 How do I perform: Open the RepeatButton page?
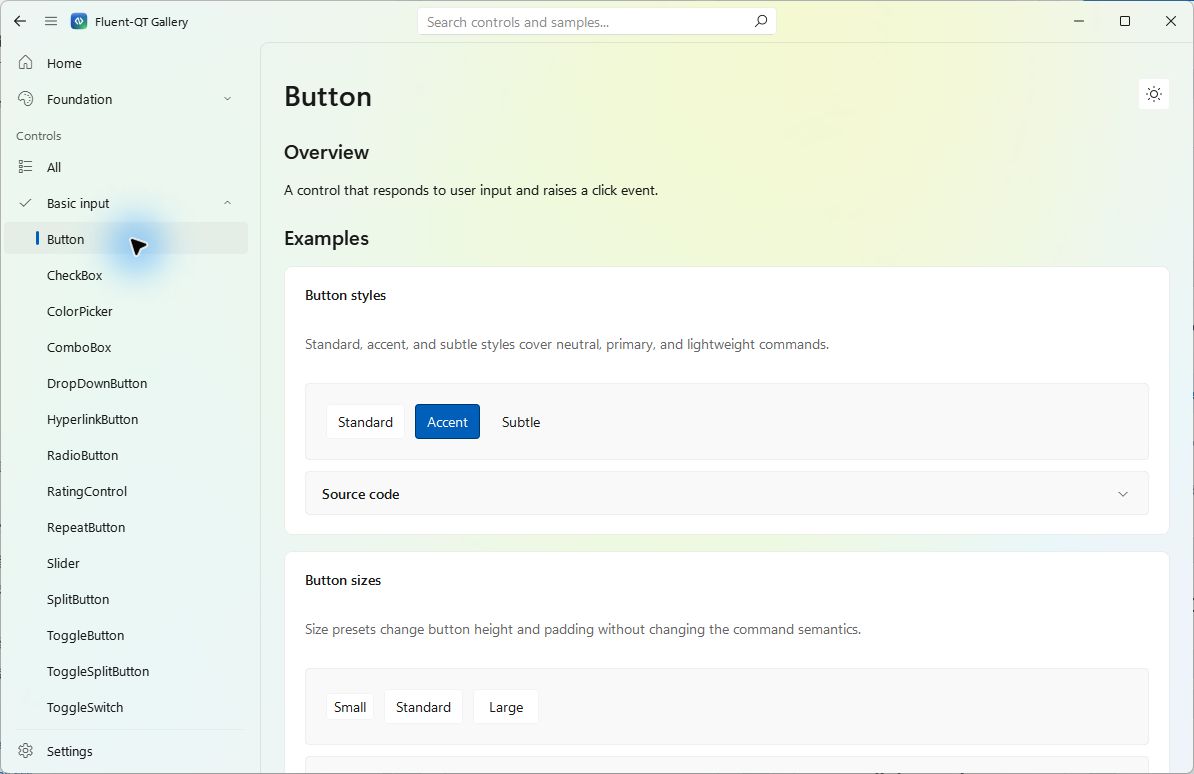(x=85, y=527)
